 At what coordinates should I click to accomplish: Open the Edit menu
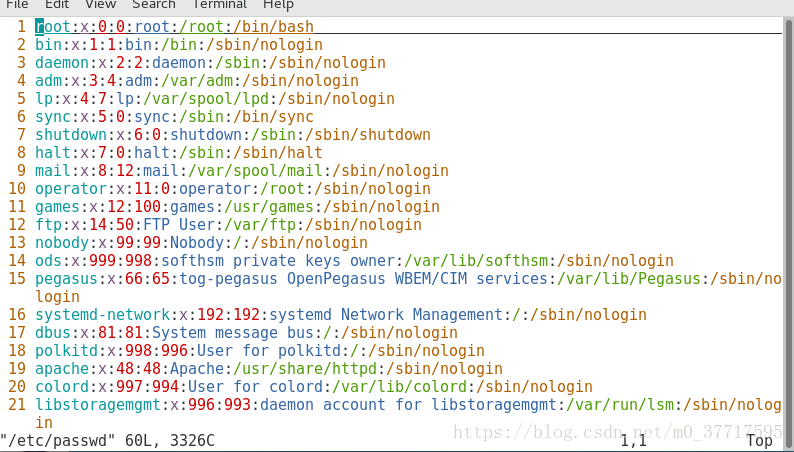[x=57, y=5]
